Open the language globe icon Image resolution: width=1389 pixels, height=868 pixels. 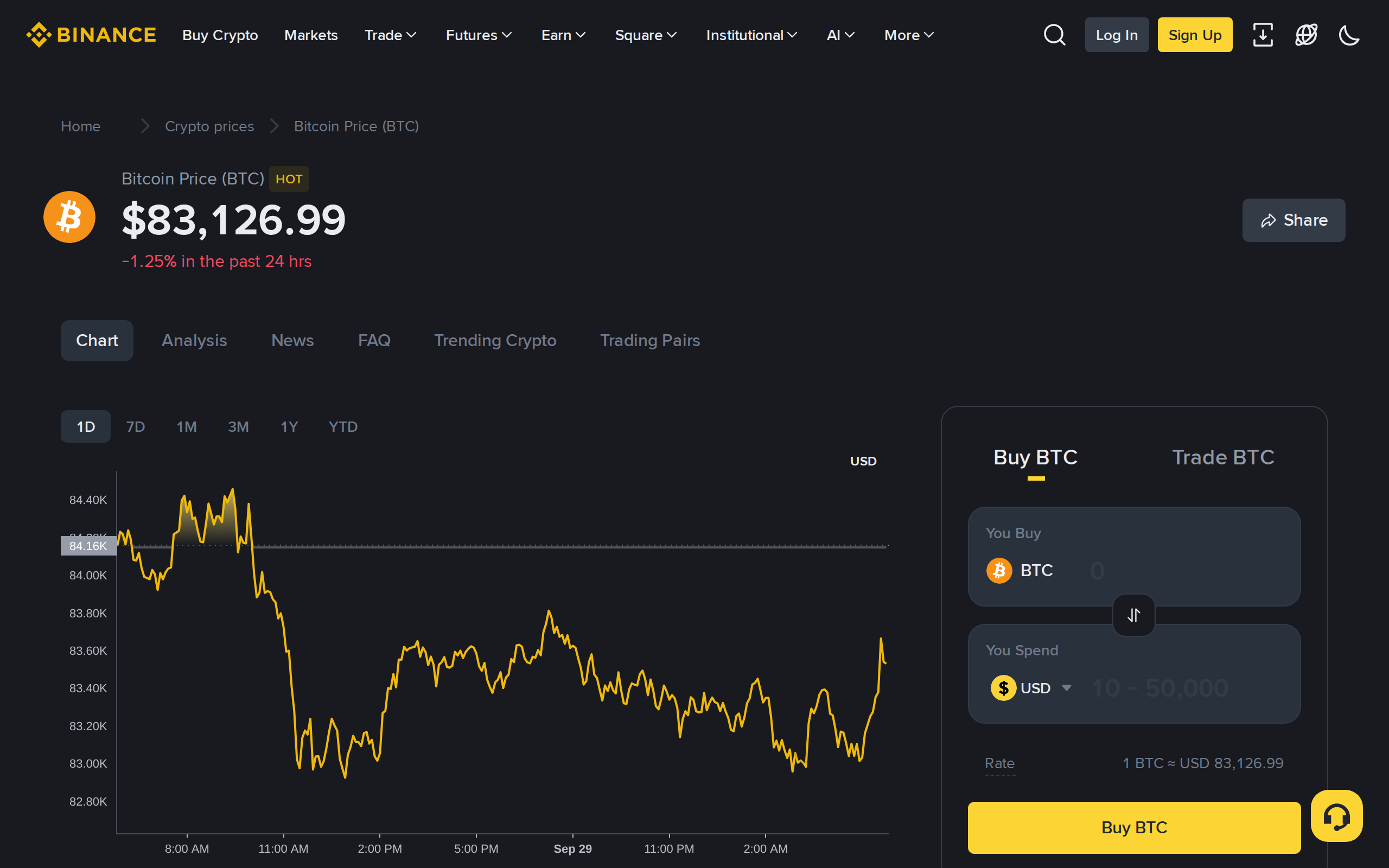(1306, 35)
